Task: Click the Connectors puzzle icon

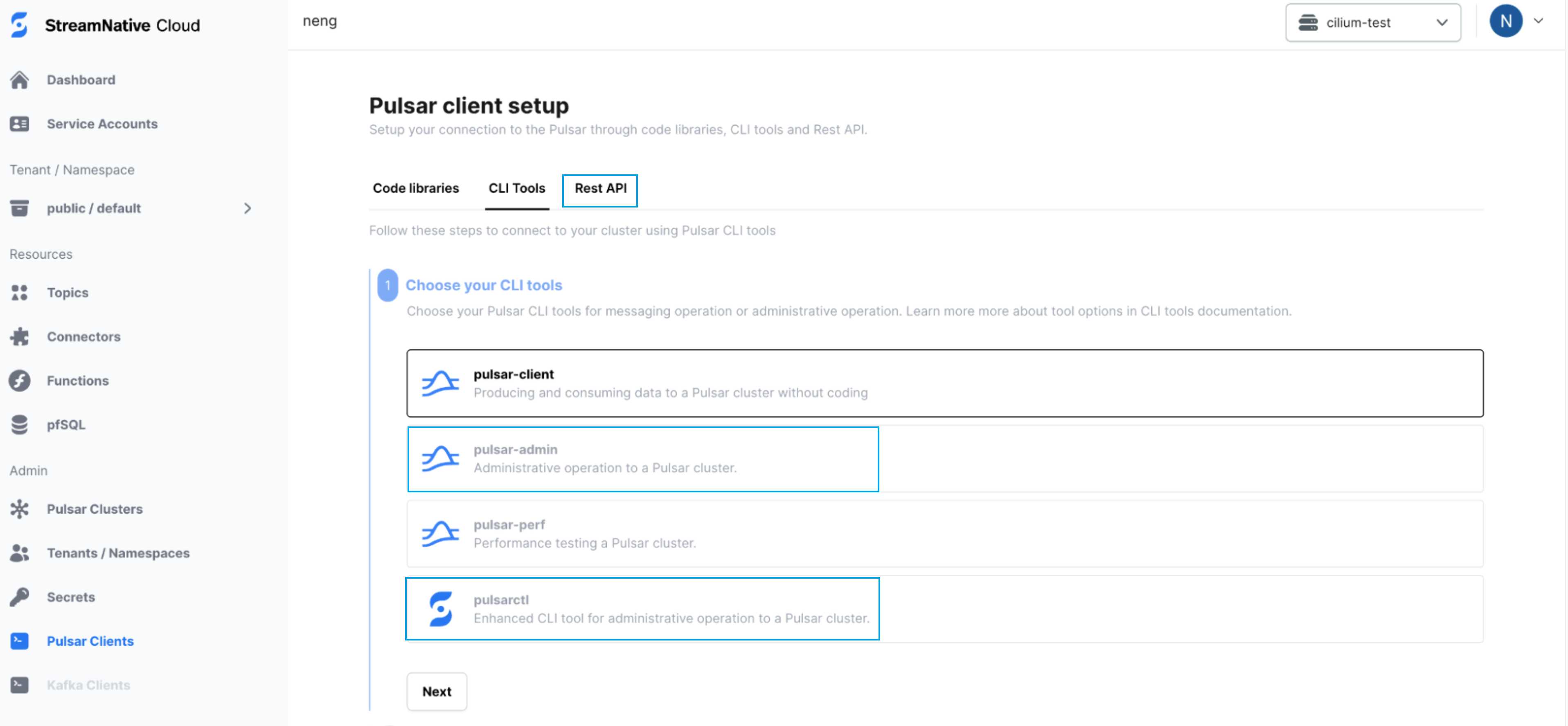Action: pyautogui.click(x=20, y=336)
